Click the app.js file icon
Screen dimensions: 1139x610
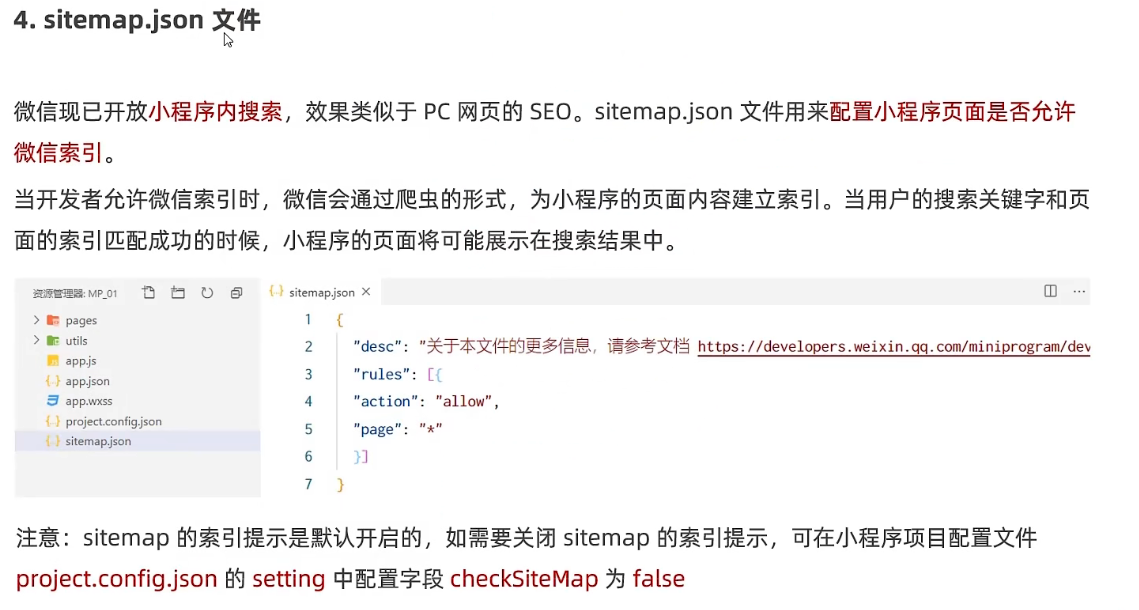click(52, 360)
